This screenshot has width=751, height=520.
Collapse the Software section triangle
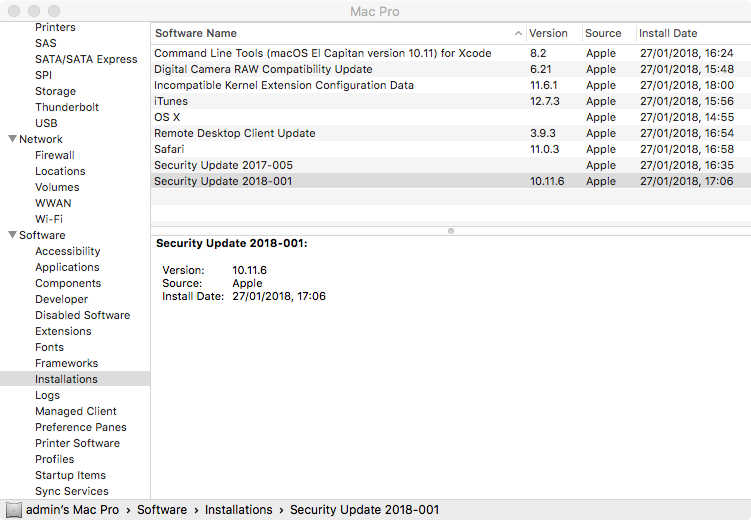[x=13, y=235]
